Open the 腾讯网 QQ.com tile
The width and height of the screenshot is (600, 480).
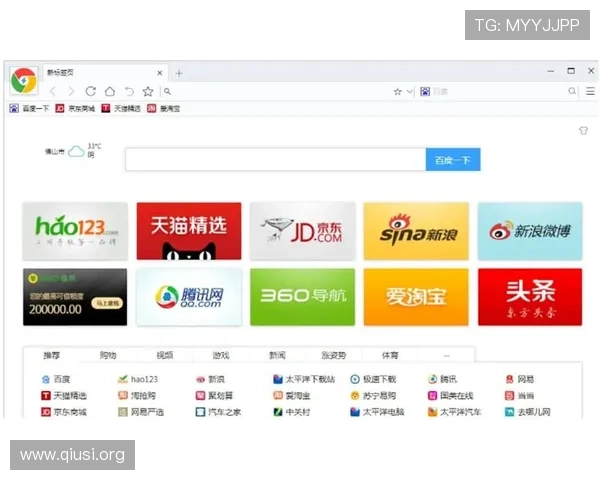[x=189, y=297]
